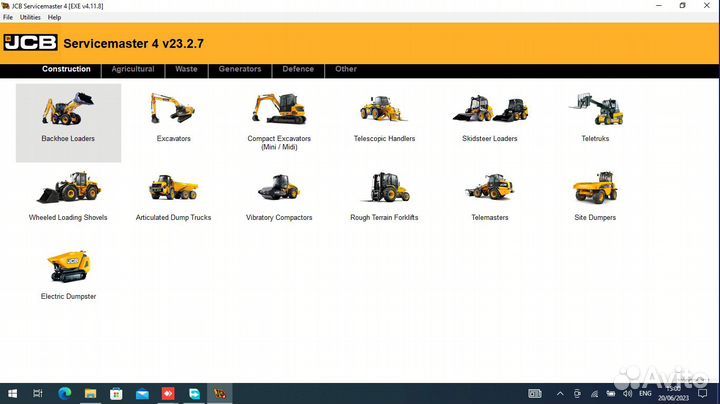Go to the Defence tab
Screen dimensions: 720x404
pyautogui.click(x=298, y=69)
